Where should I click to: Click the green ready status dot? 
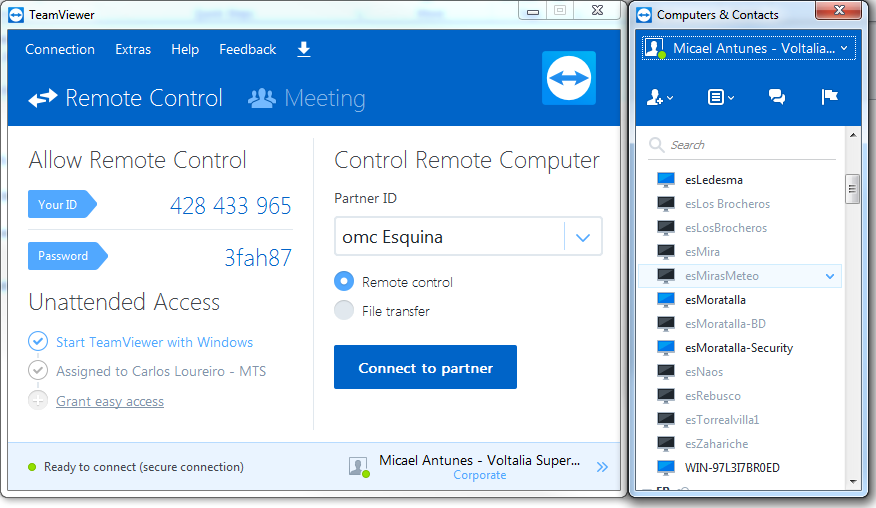[32, 467]
